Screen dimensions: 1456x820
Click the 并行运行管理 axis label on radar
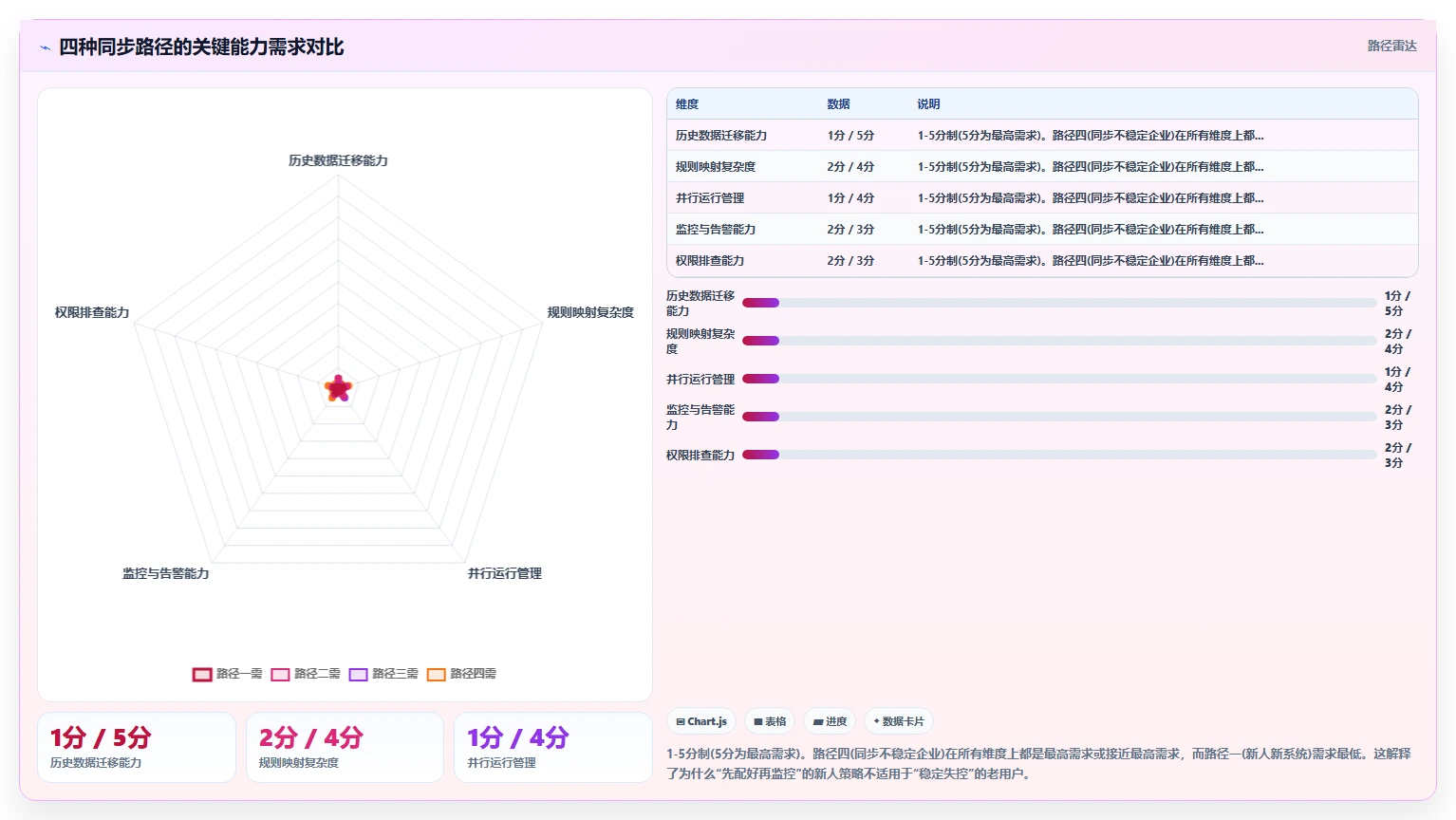pyautogui.click(x=505, y=574)
